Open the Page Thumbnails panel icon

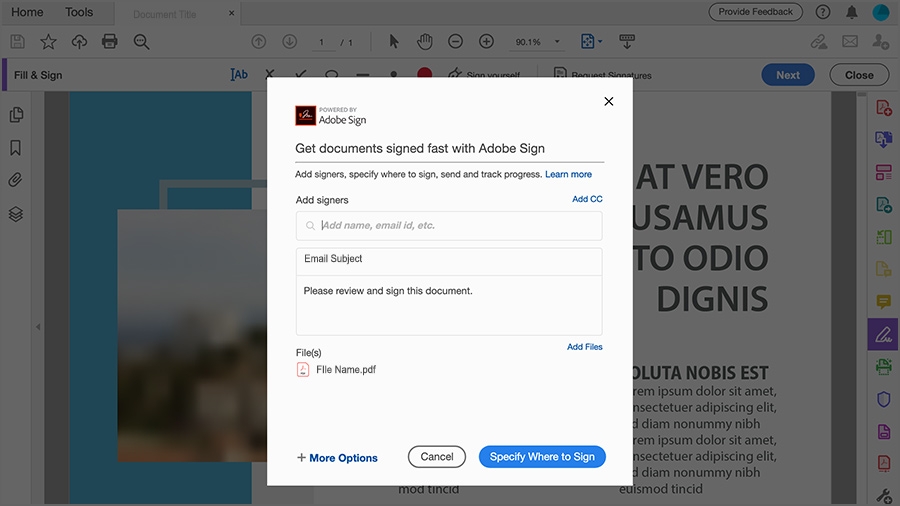16,115
